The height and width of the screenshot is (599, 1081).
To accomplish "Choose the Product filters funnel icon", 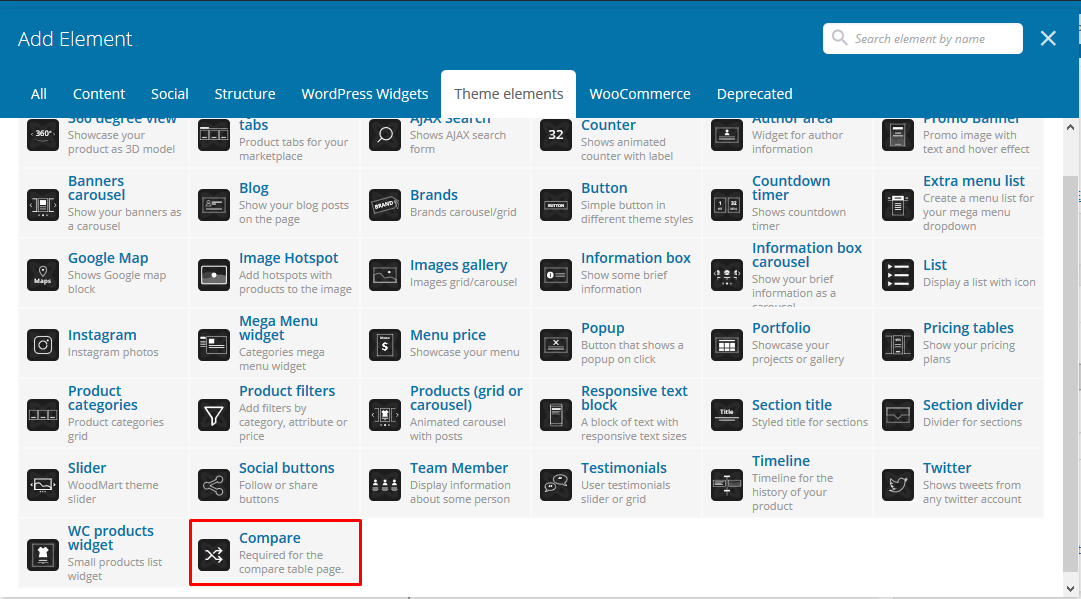I will (214, 414).
